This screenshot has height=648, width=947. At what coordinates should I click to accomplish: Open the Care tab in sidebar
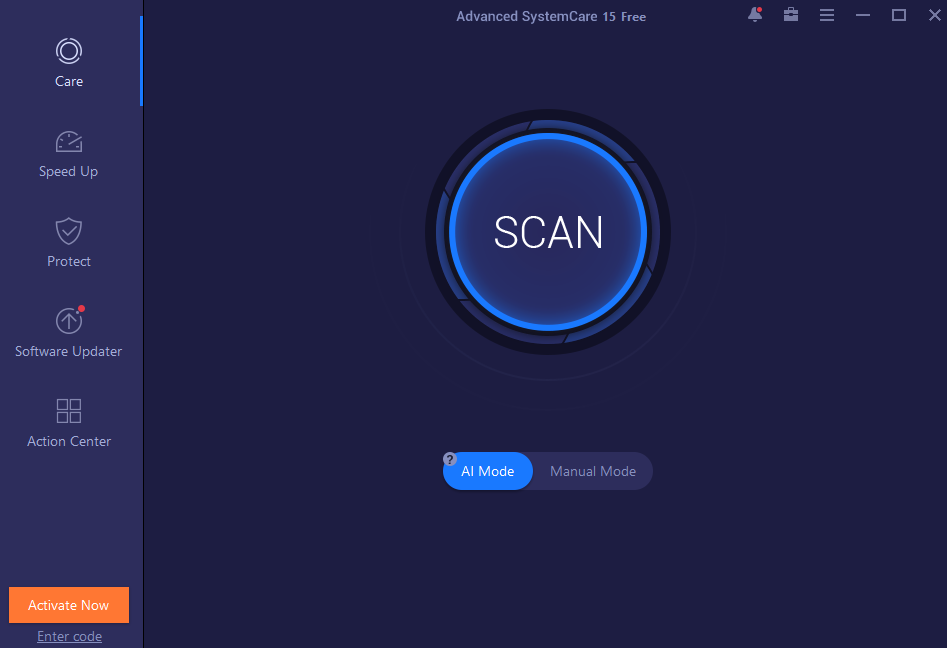pos(69,63)
